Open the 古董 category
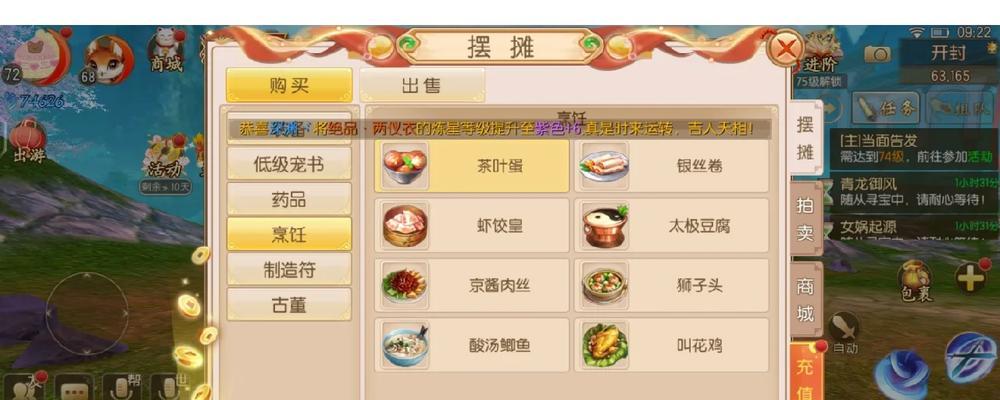This screenshot has height=400, width=1000. pyautogui.click(x=289, y=305)
